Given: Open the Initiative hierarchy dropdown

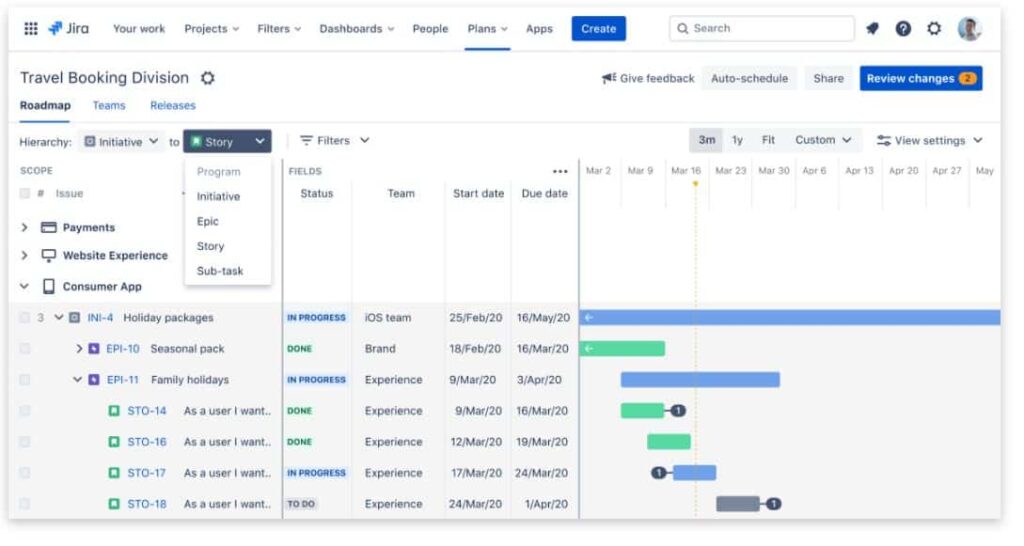Looking at the screenshot, I should pos(121,142).
